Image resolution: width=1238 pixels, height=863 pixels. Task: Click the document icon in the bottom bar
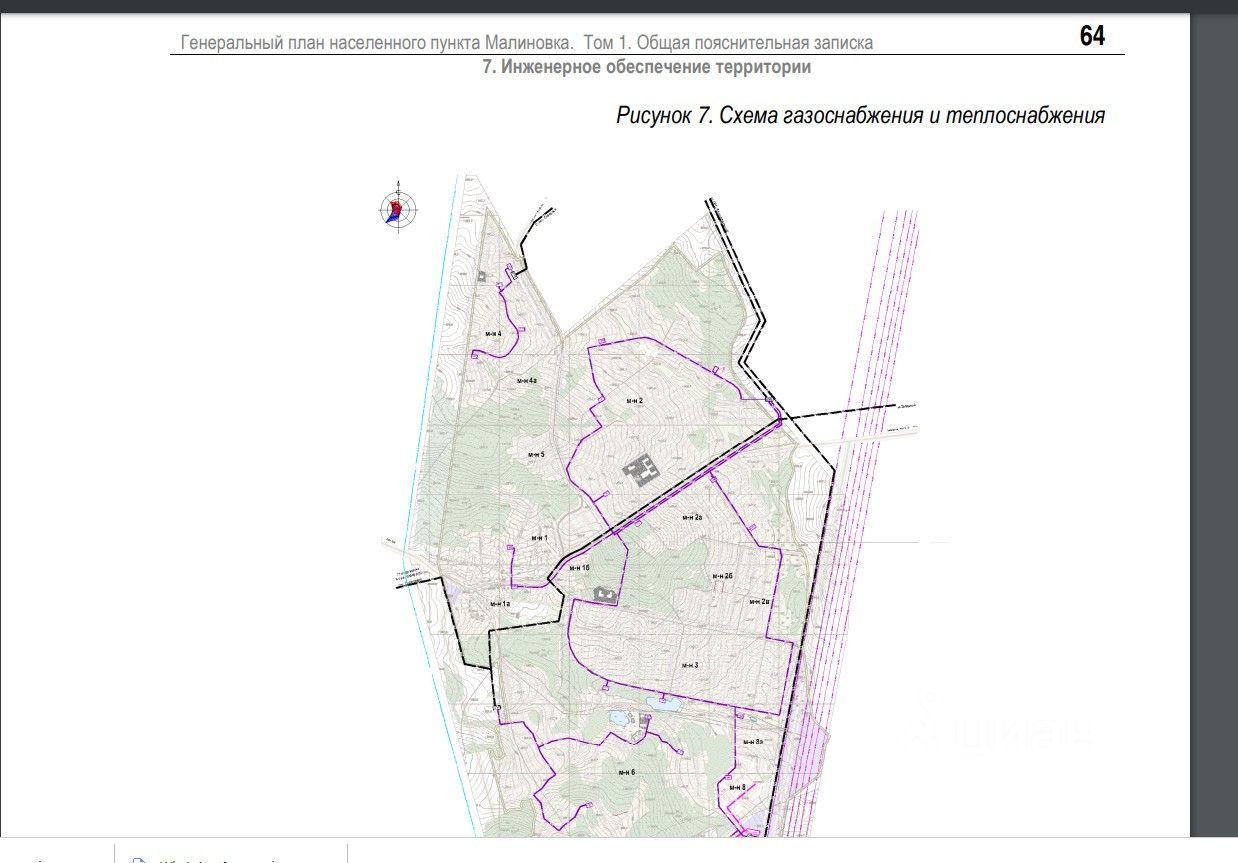[x=141, y=859]
